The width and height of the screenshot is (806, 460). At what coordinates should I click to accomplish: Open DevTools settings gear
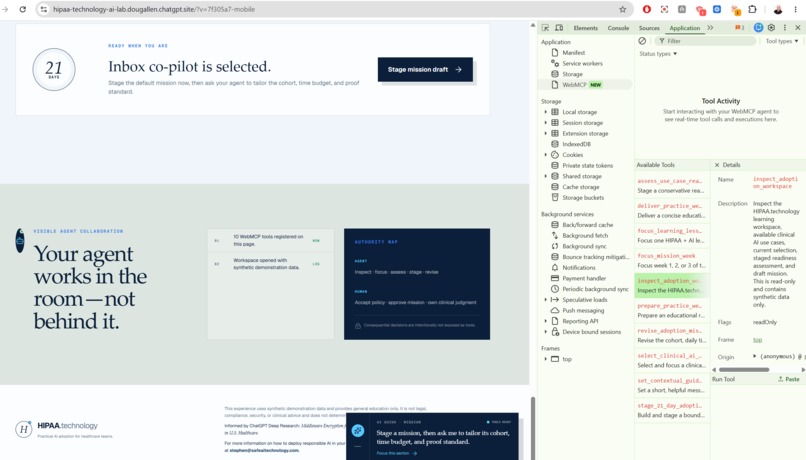click(x=771, y=28)
